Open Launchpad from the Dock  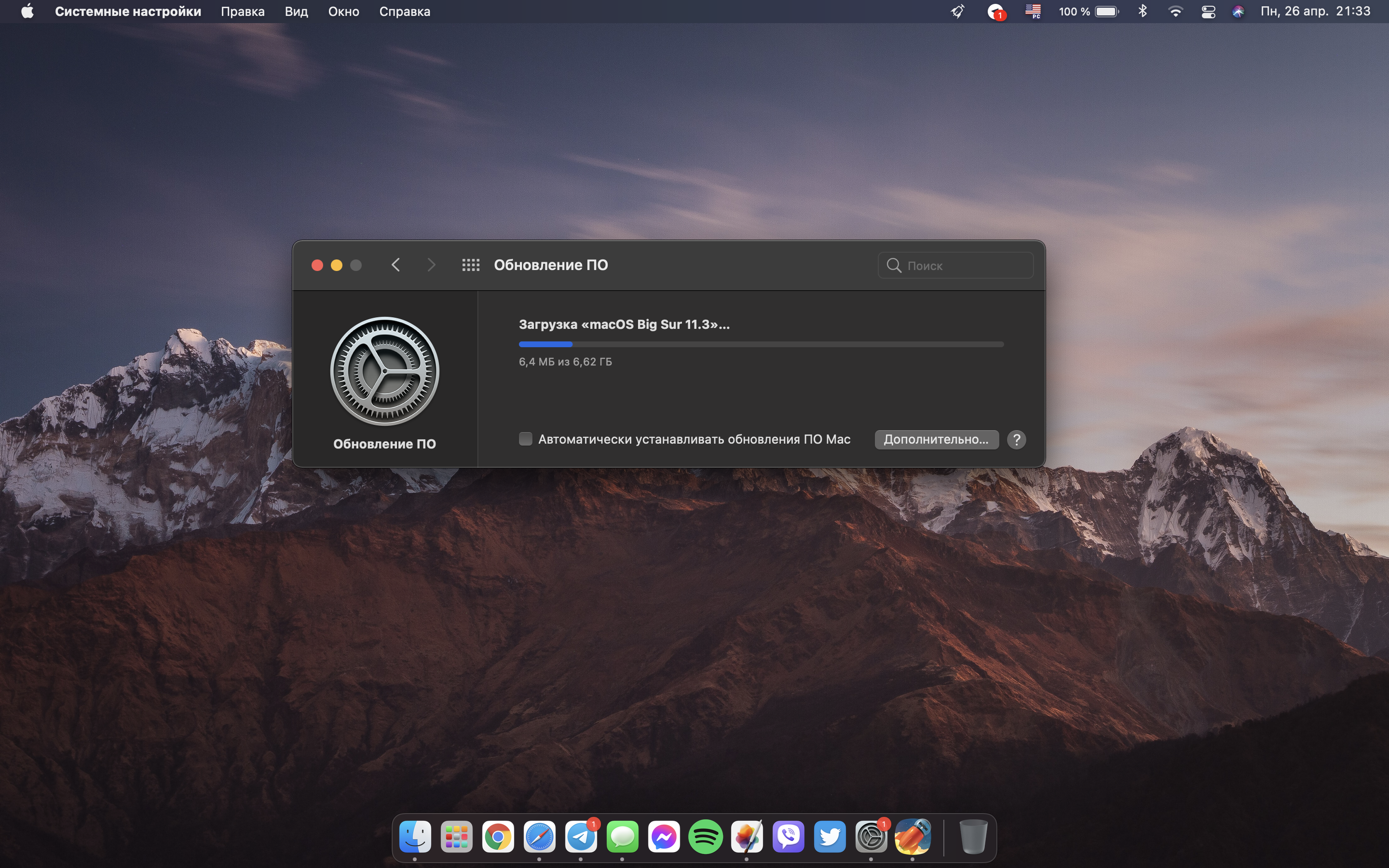(x=456, y=837)
